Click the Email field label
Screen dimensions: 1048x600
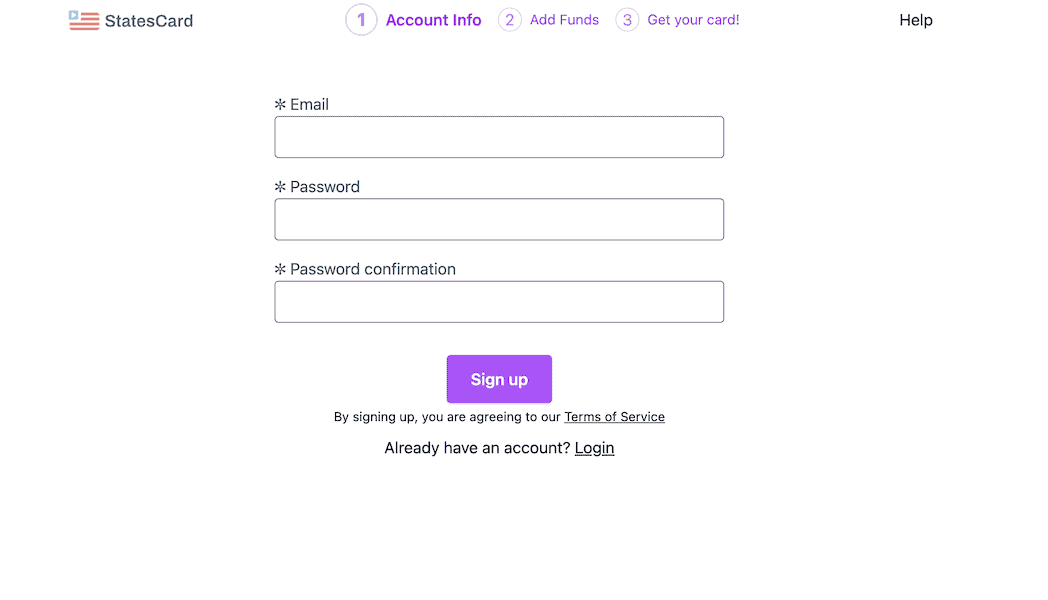309,104
